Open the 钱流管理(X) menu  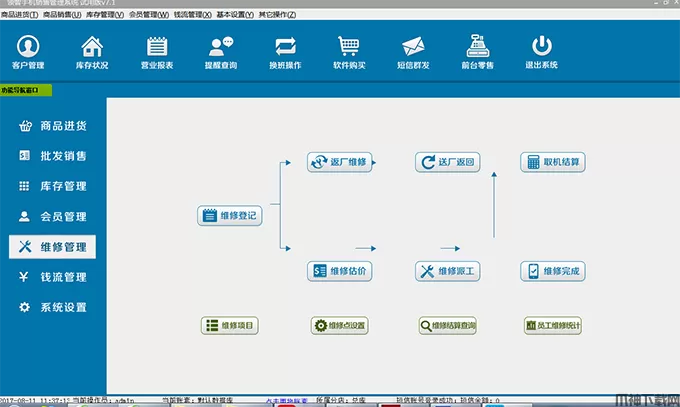pos(193,15)
